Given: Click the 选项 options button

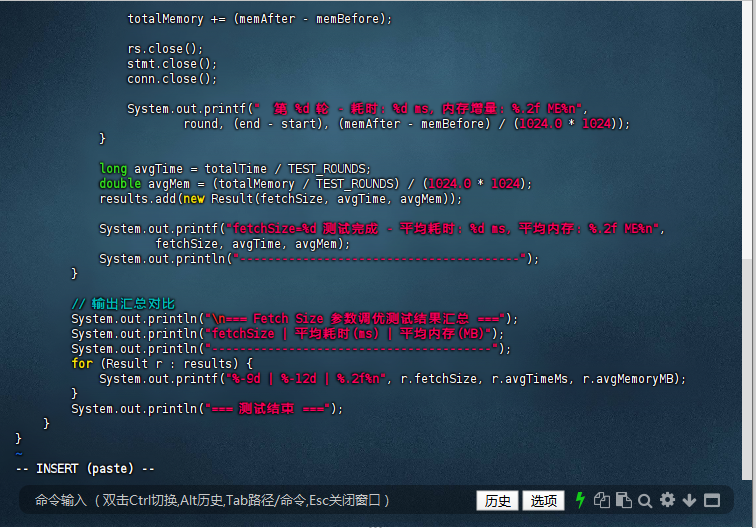Looking at the screenshot, I should [x=543, y=501].
